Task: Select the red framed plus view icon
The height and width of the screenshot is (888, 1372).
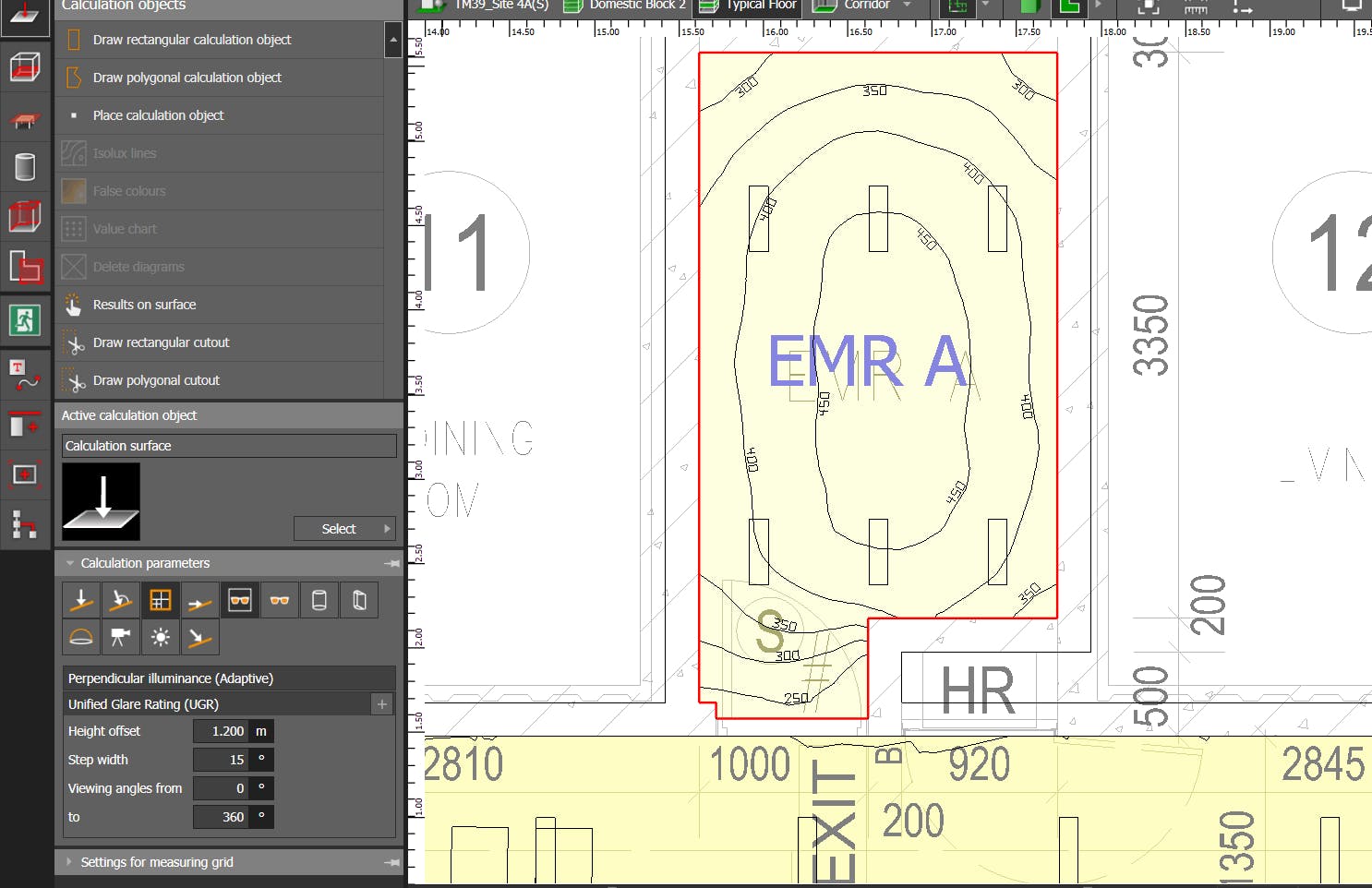Action: tap(25, 474)
